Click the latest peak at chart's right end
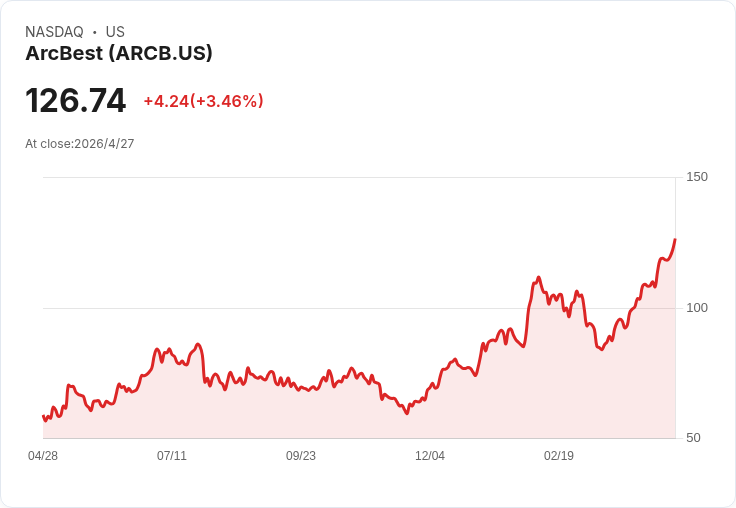736x508 pixels. pos(675,239)
